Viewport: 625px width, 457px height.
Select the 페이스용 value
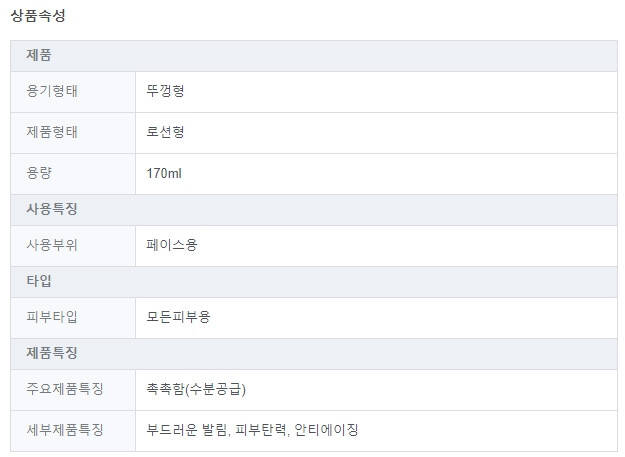coord(172,245)
